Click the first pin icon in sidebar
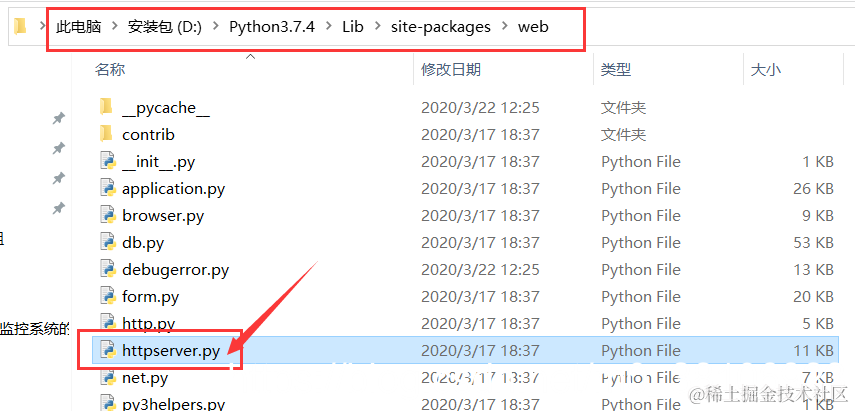 58,118
